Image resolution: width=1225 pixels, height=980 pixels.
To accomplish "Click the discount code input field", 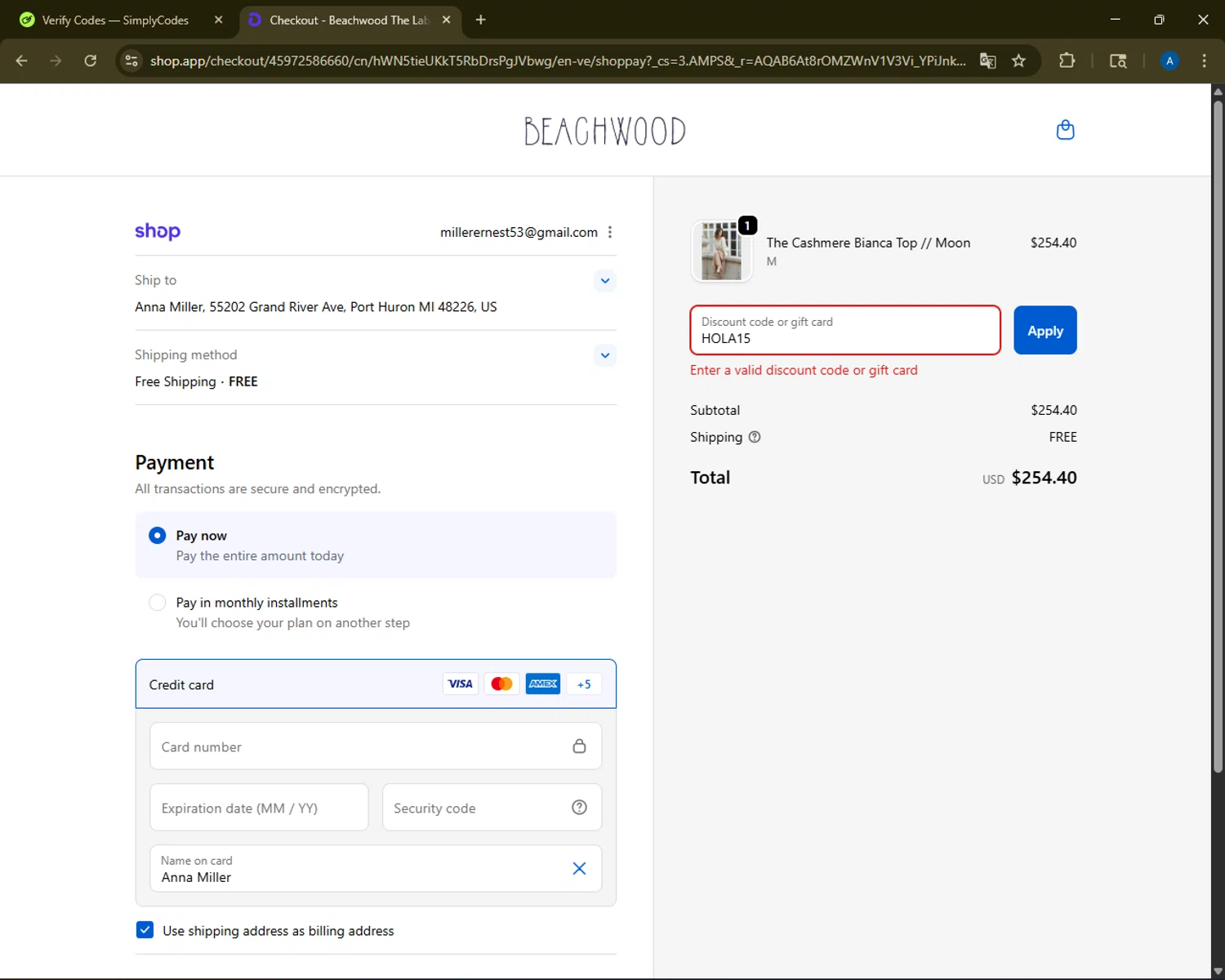I will tap(845, 330).
